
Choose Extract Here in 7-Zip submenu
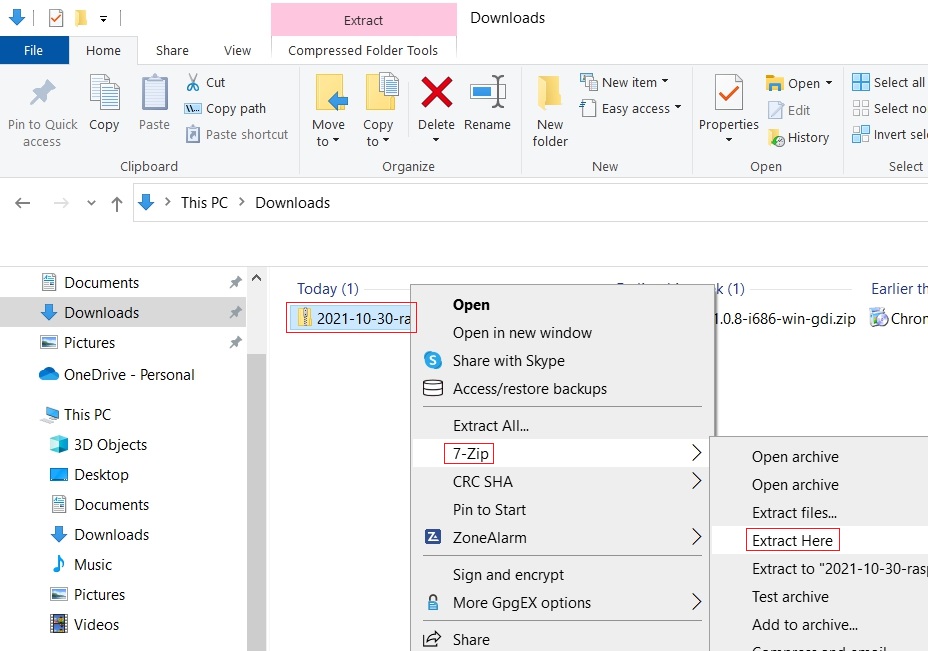point(792,540)
